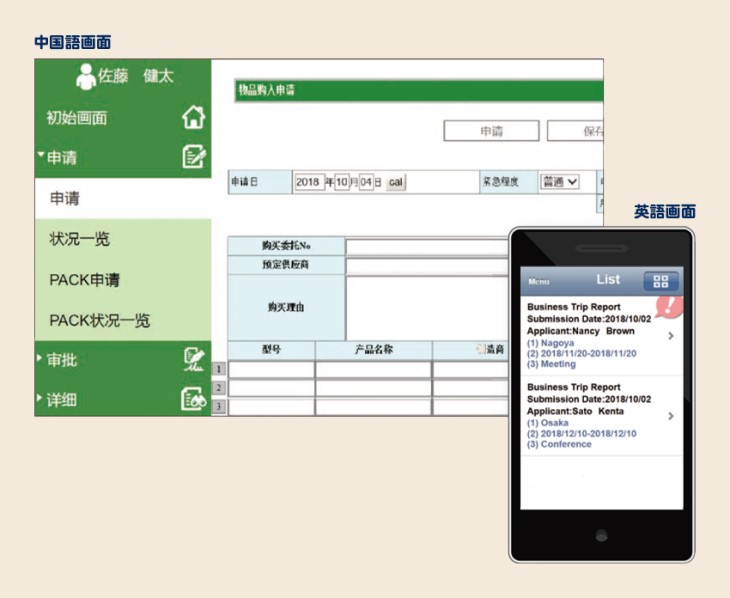The height and width of the screenshot is (598, 730).
Task: Click the 购买委托No input field
Action: click(x=427, y=247)
